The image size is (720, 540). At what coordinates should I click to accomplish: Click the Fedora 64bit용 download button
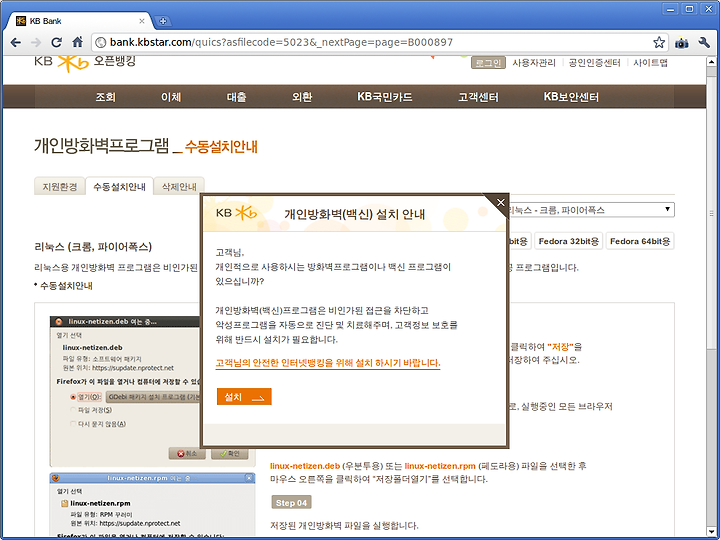[640, 241]
